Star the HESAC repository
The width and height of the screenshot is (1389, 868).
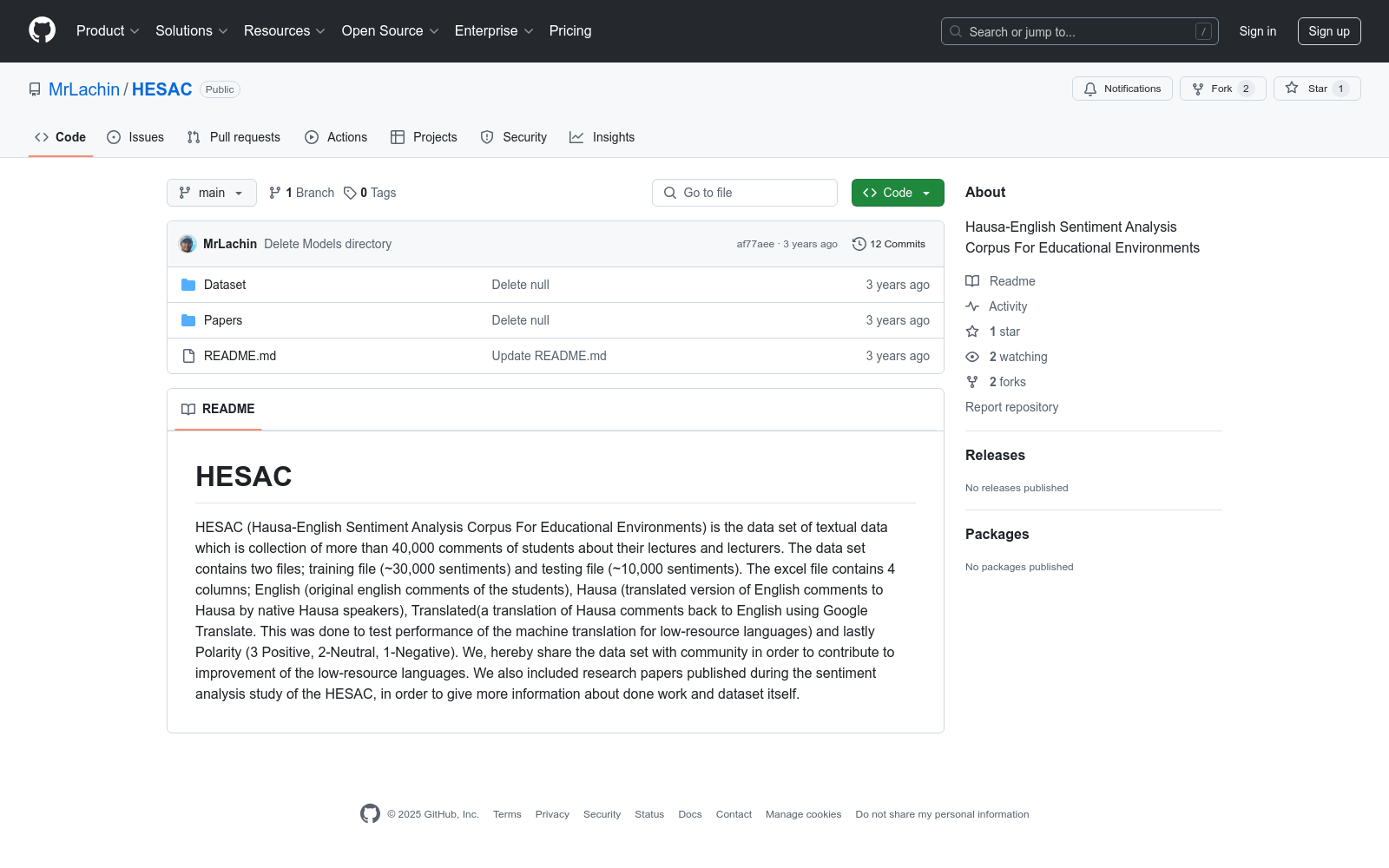point(1317,89)
